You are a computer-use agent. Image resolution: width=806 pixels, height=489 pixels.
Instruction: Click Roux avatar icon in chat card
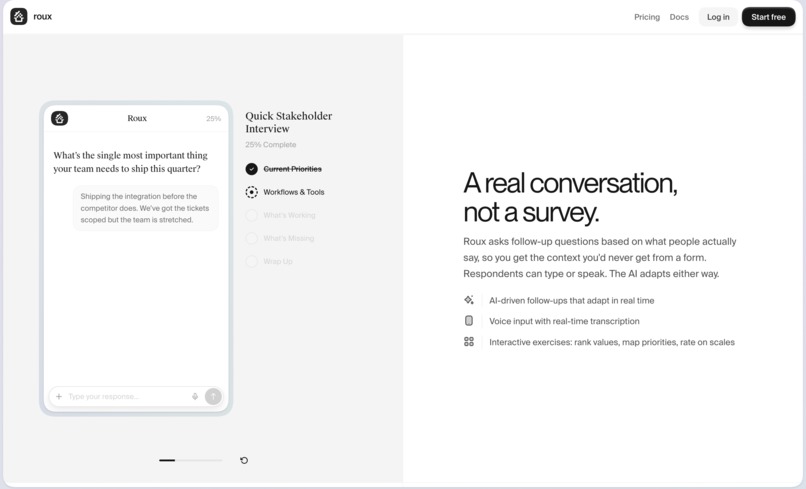coord(60,118)
